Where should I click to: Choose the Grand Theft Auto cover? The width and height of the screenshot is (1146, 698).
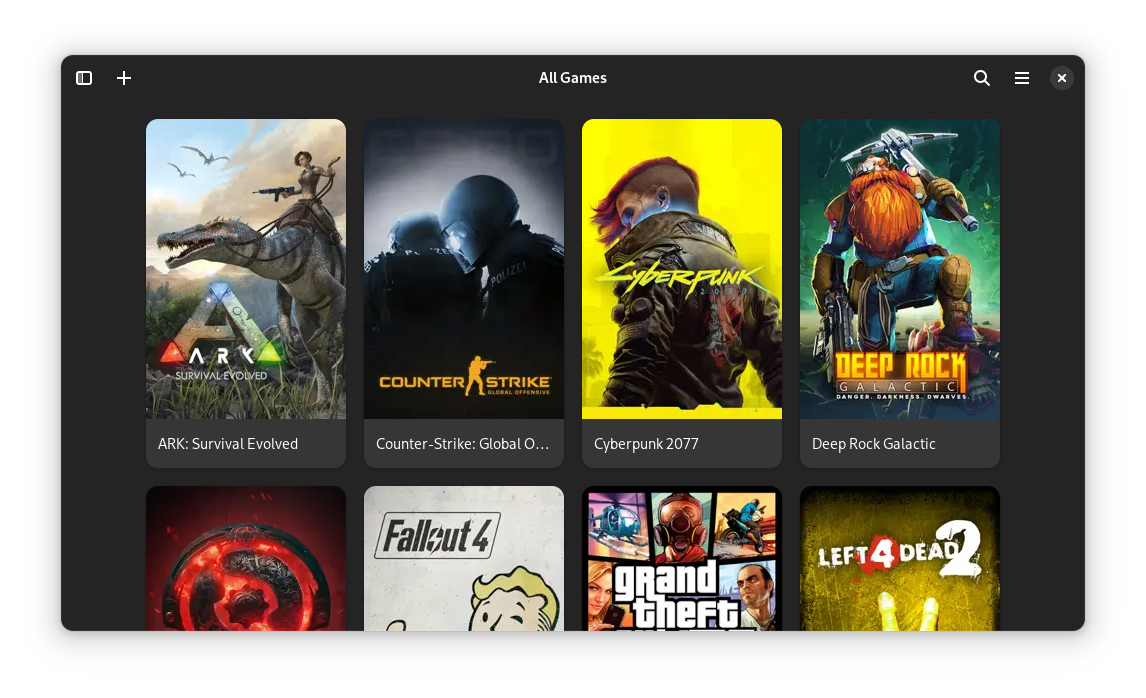point(682,558)
